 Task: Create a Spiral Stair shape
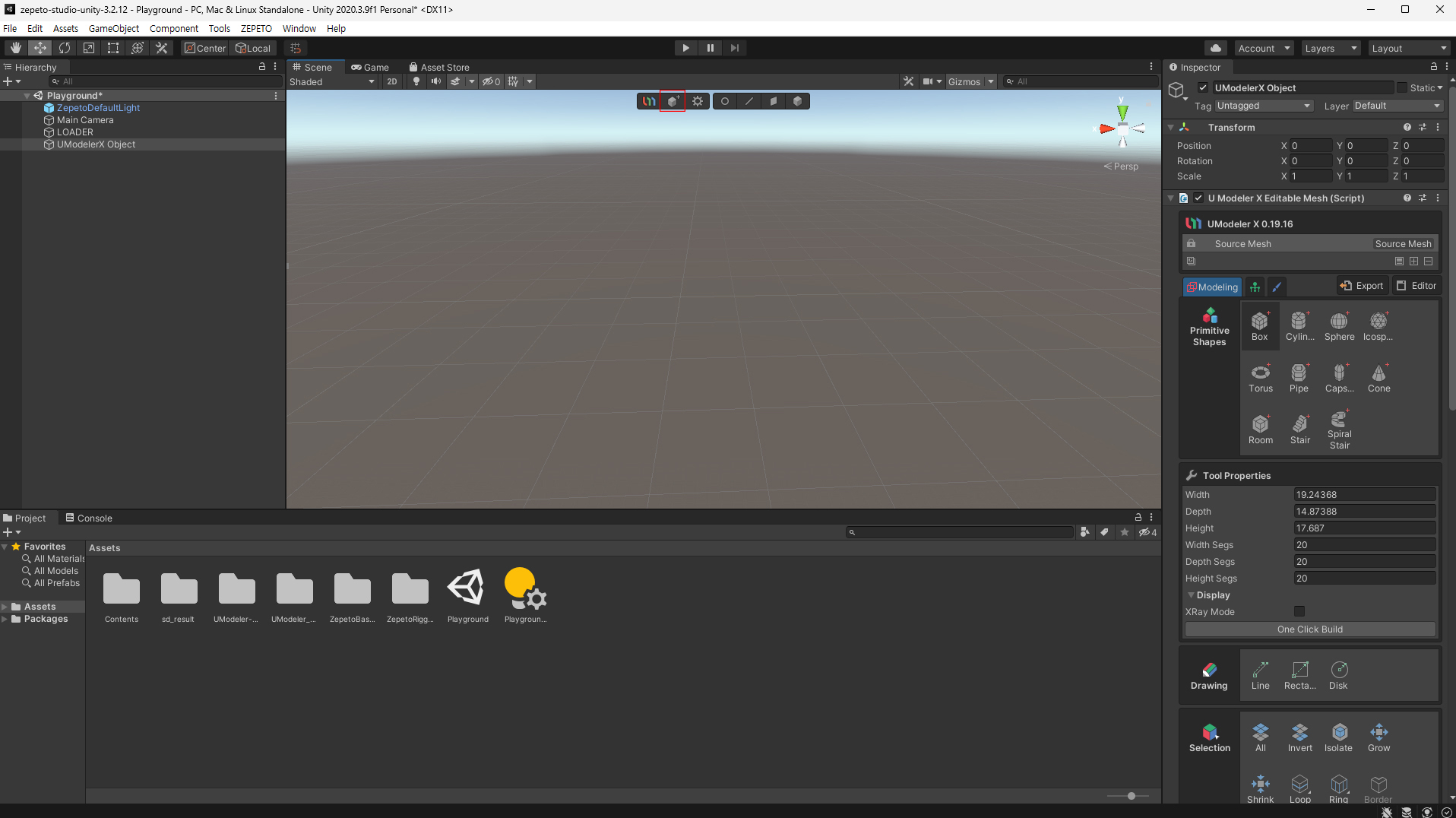tap(1339, 430)
